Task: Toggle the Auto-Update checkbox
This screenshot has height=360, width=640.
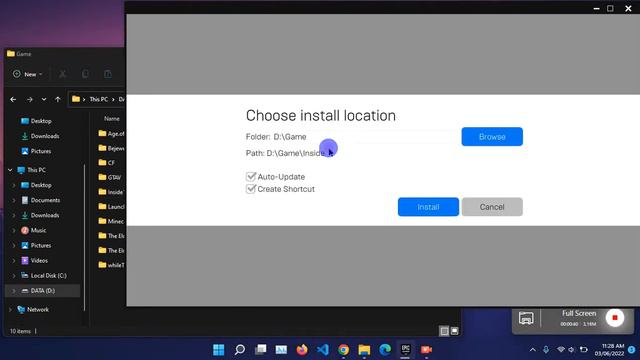Action: (x=251, y=177)
